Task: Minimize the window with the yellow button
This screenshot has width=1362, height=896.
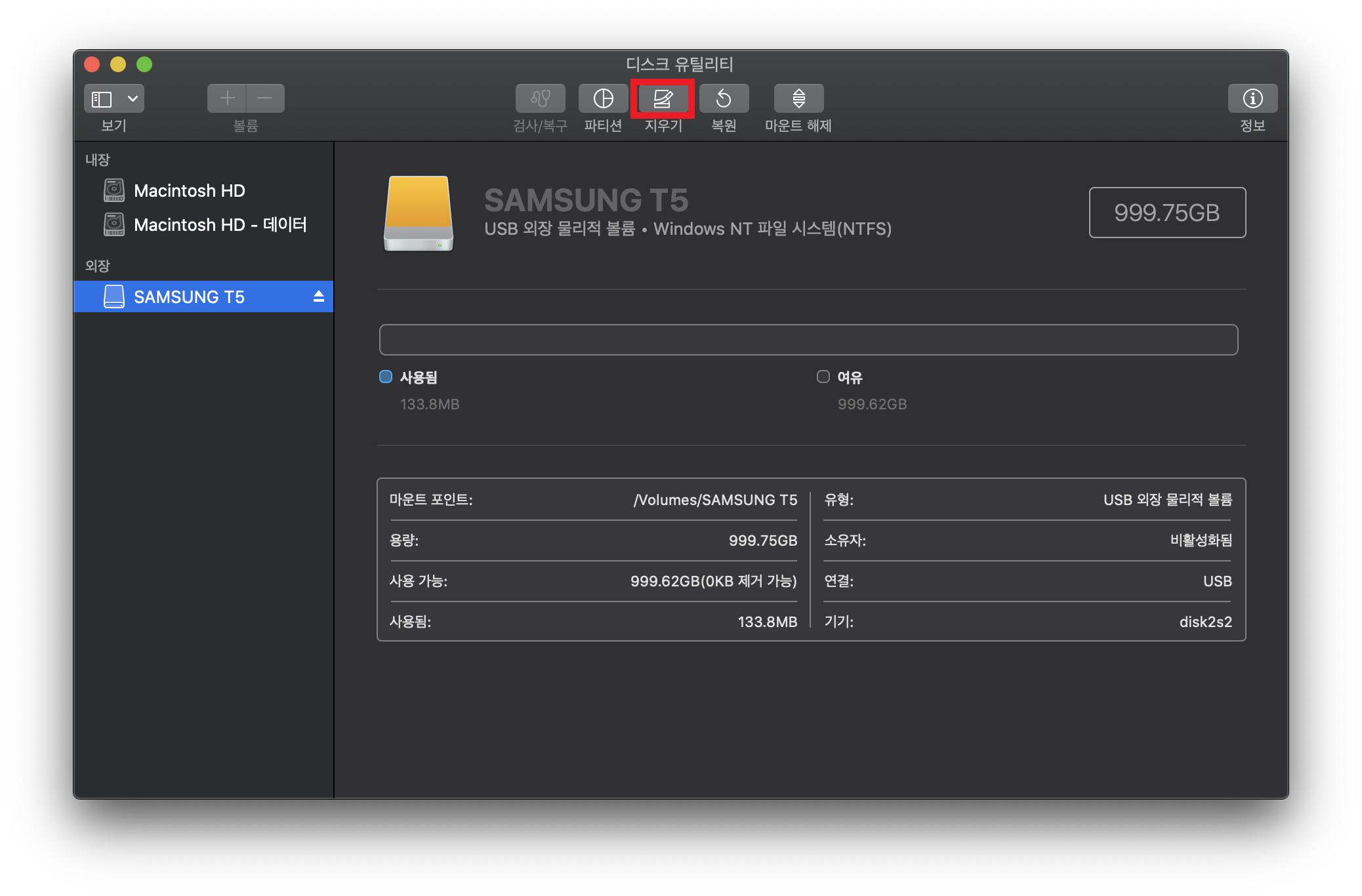Action: 118,64
